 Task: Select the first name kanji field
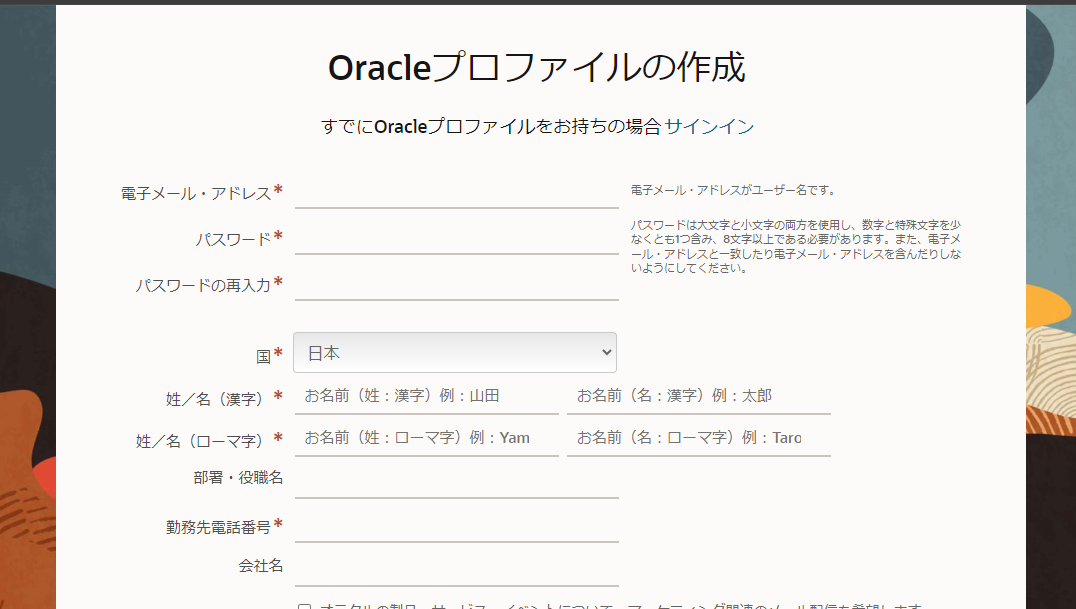[x=700, y=396]
